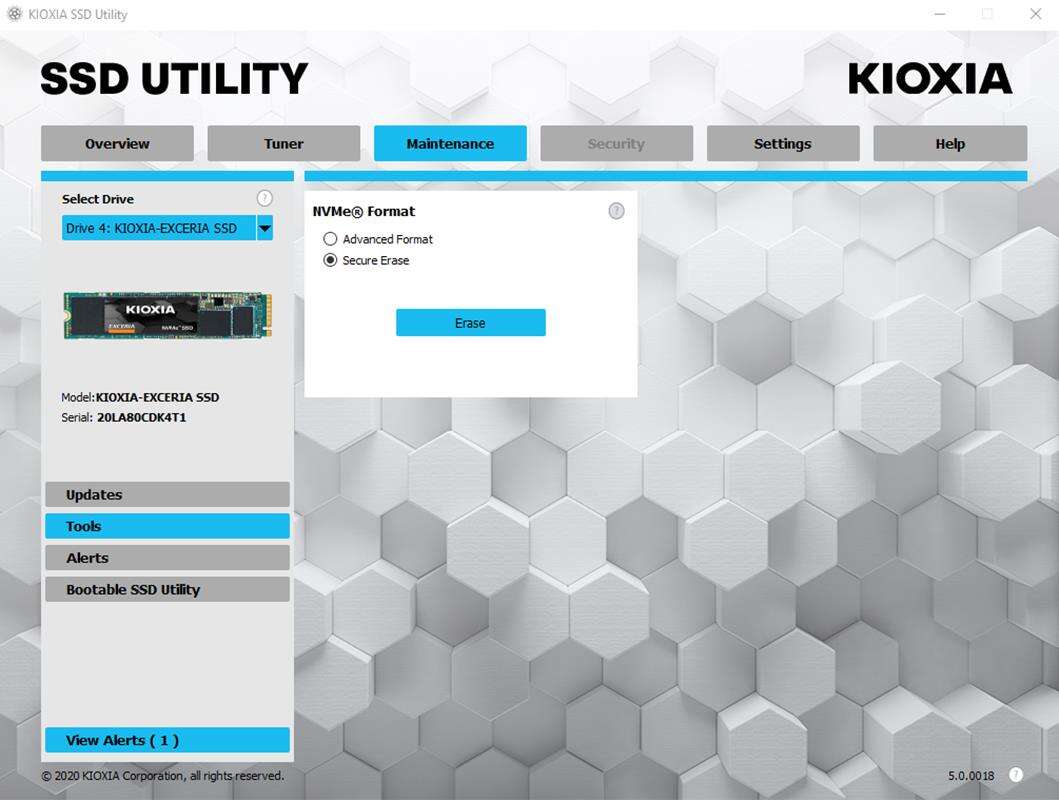Click the KIOXIA app icon in title bar
Viewport: 1059px width, 800px height.
pos(14,14)
